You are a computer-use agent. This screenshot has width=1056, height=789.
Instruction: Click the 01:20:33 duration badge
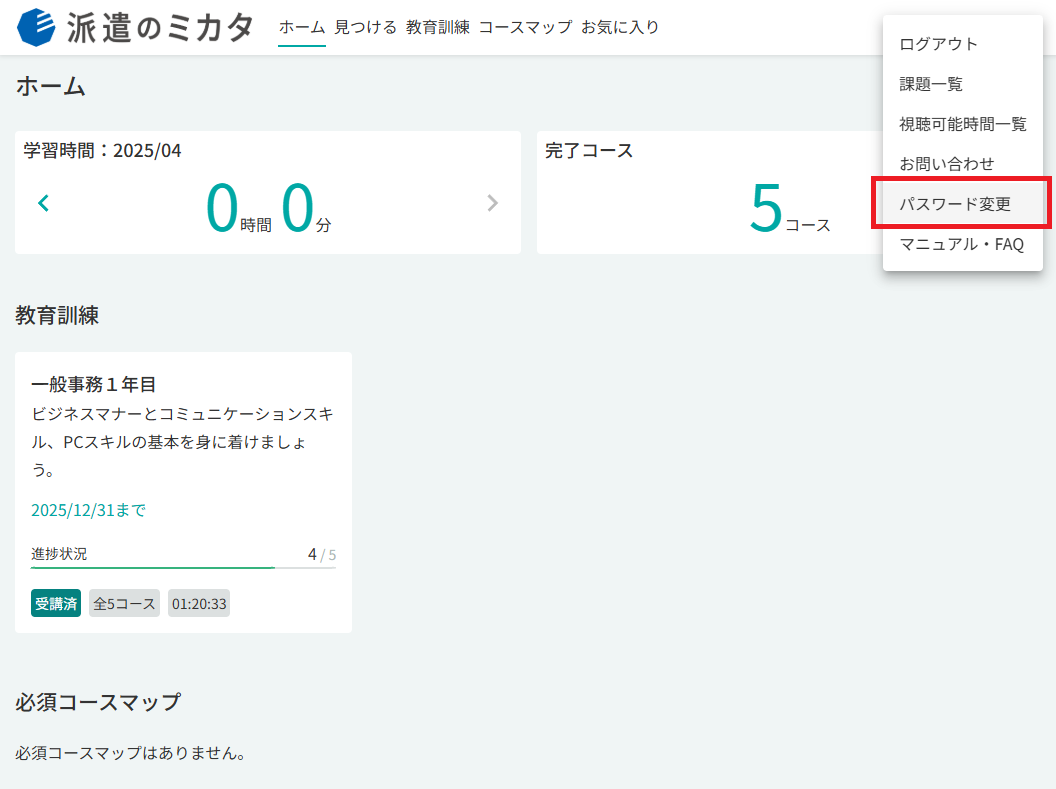pos(199,603)
